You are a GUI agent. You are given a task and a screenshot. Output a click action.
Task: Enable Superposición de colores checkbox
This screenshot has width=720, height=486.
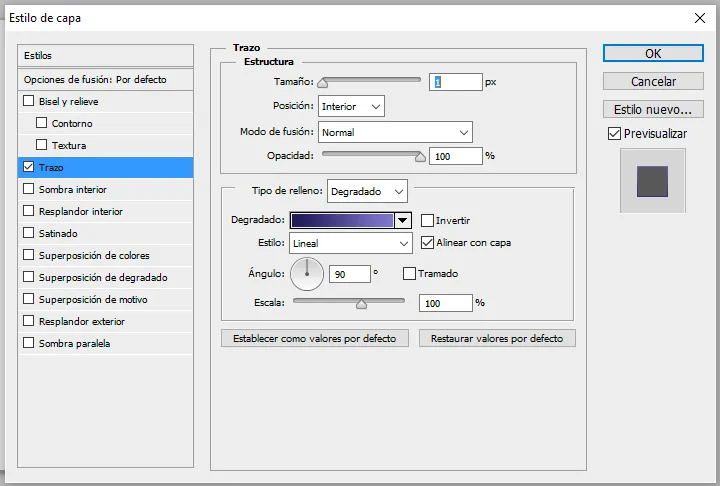28,255
